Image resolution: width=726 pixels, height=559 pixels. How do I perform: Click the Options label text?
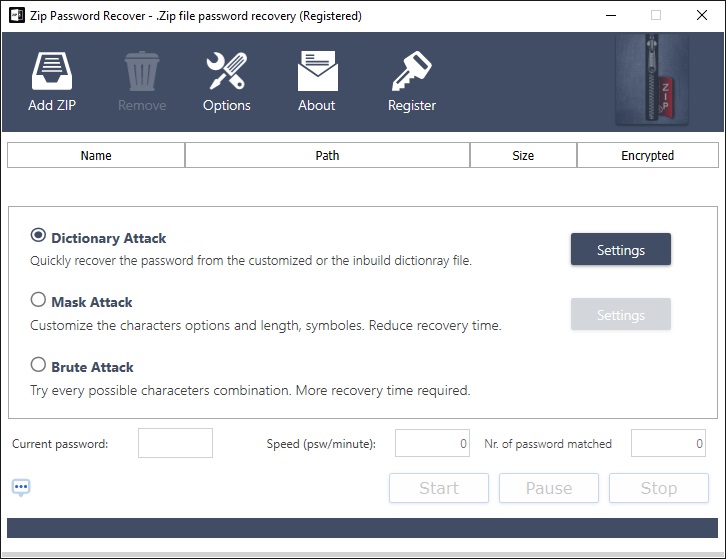click(227, 106)
